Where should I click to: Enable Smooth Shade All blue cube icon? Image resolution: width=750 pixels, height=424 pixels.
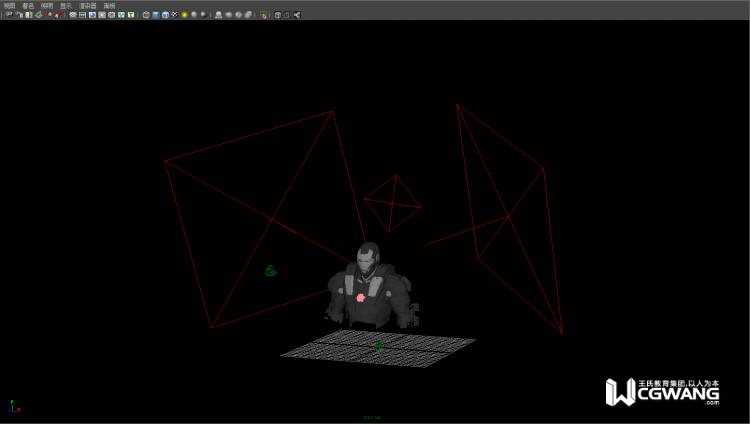coord(155,15)
